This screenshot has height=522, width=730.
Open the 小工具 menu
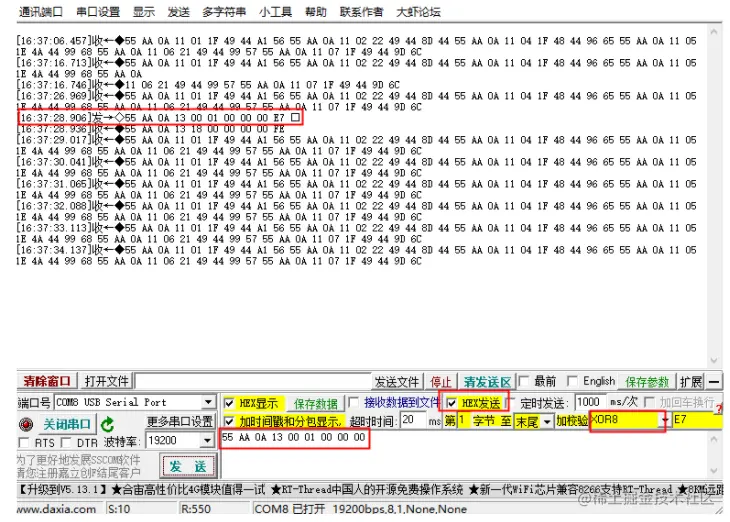(x=276, y=12)
